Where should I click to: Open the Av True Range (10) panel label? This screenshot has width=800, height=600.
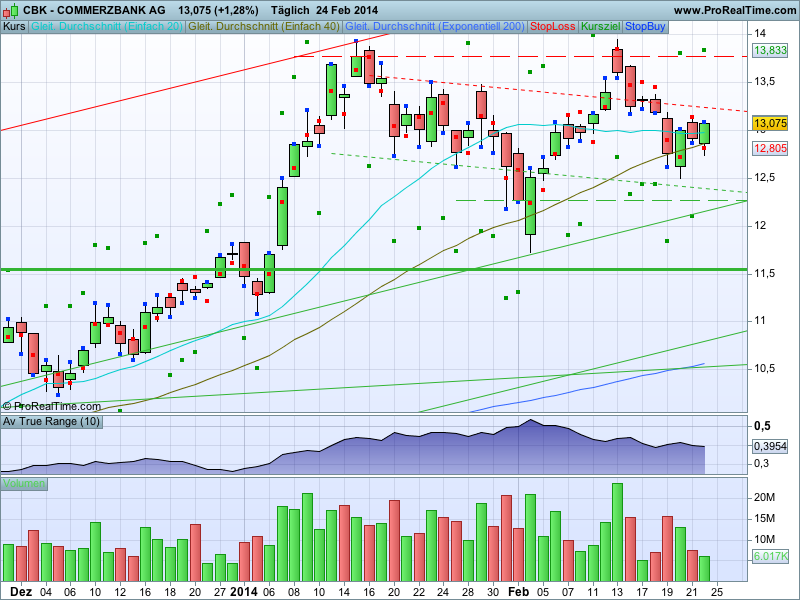pyautogui.click(x=51, y=422)
